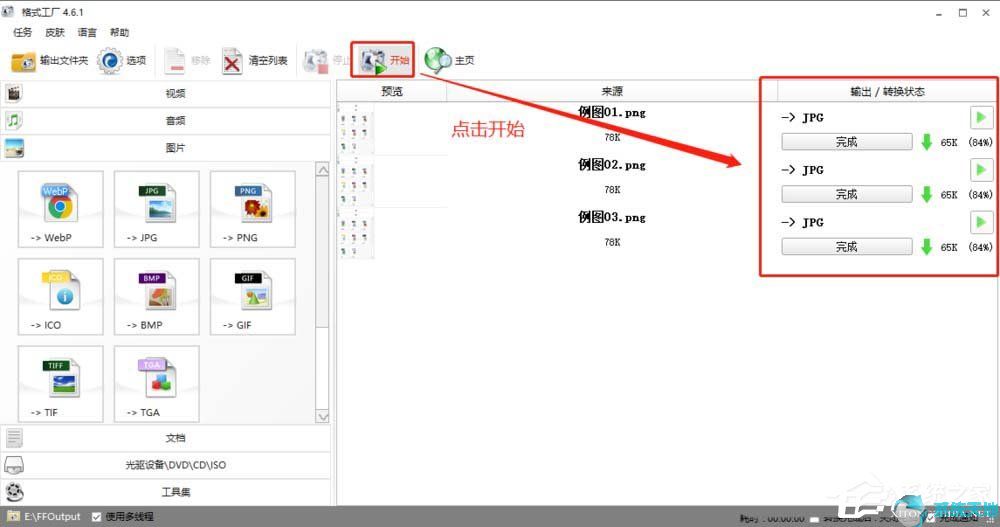The height and width of the screenshot is (527, 1000).
Task: Click 开始 to start conversion
Action: pyautogui.click(x=383, y=60)
